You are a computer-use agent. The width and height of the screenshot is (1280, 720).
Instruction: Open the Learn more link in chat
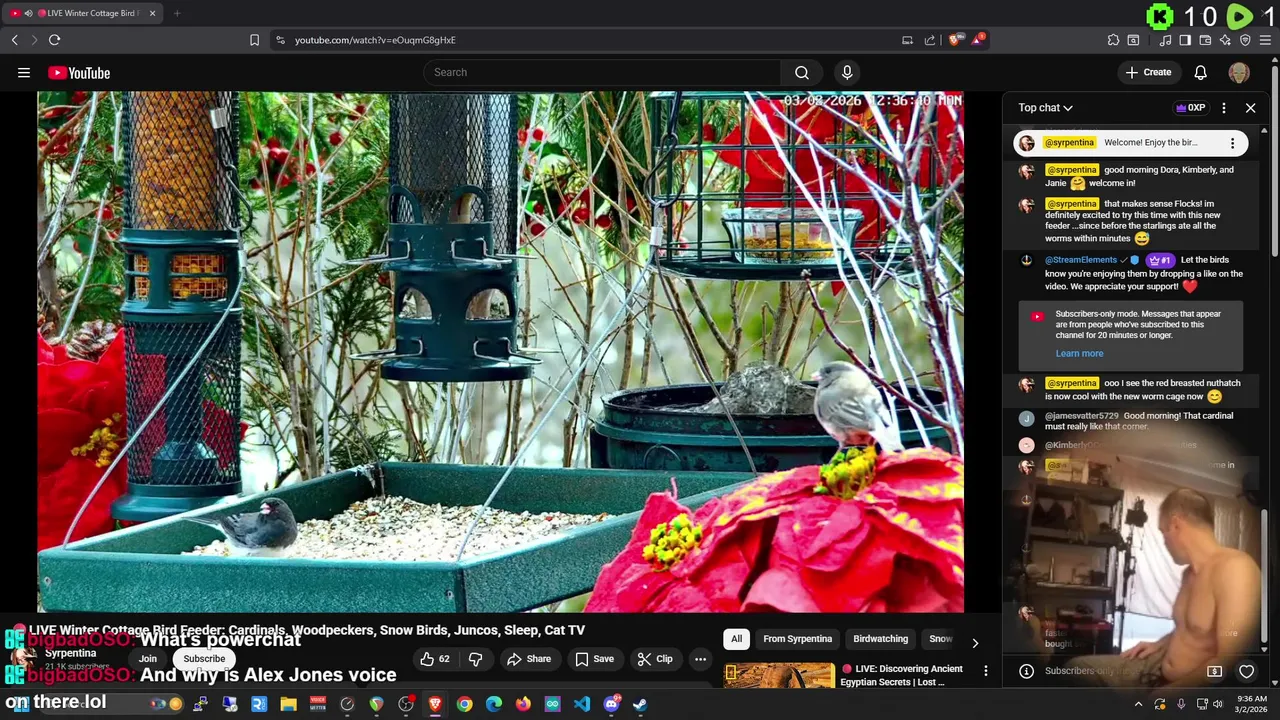point(1079,353)
